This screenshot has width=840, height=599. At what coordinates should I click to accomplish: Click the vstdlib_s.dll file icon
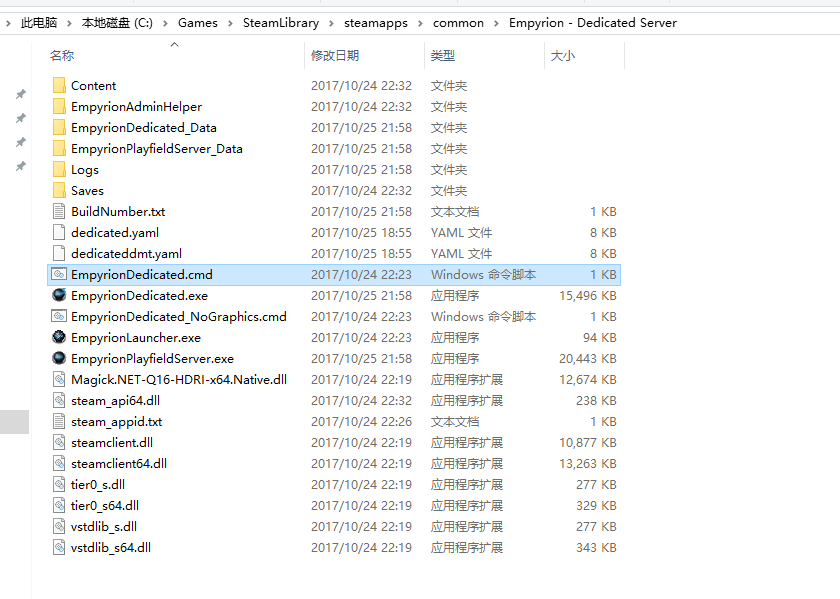59,526
